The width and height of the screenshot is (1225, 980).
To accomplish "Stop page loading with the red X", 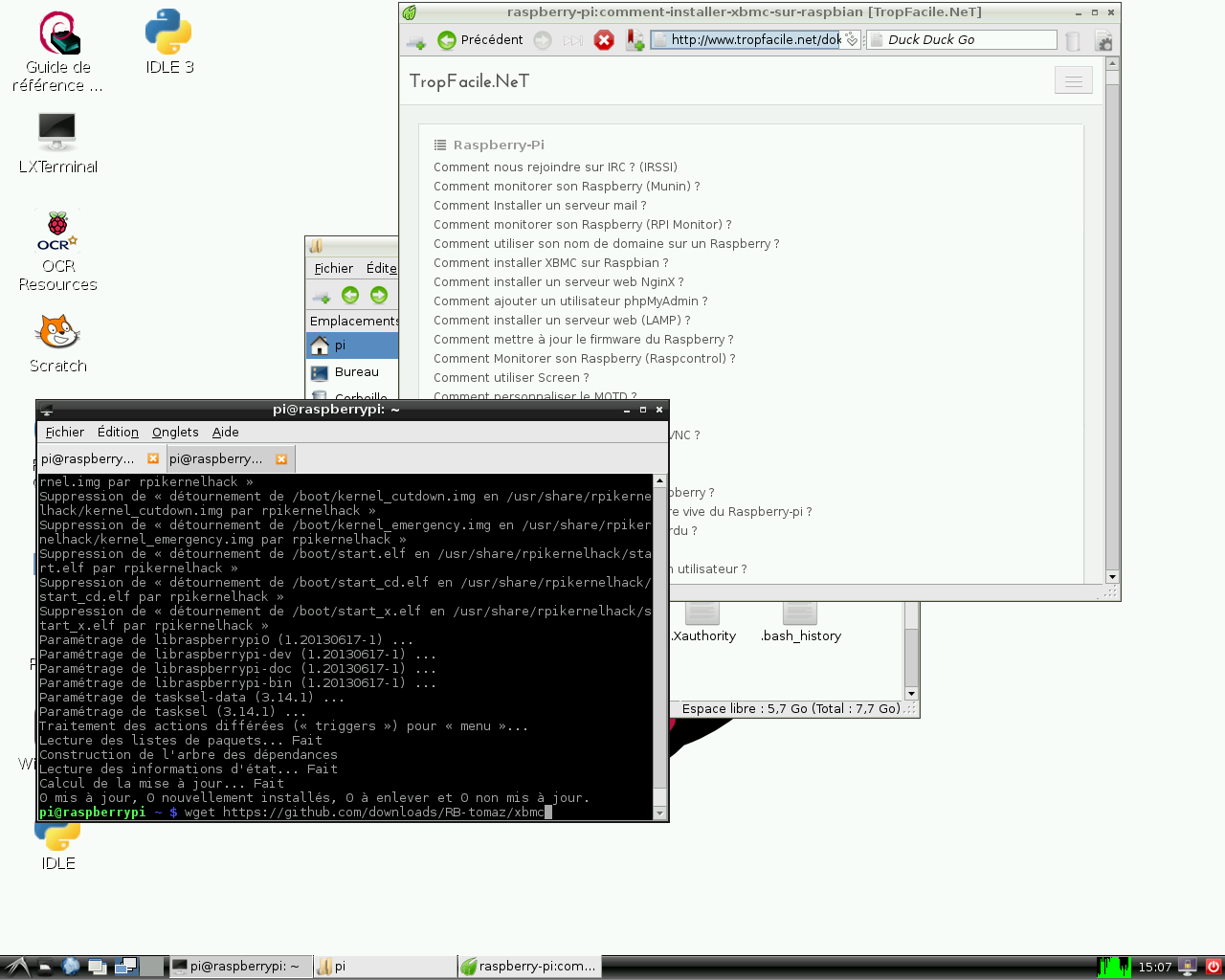I will pos(604,40).
